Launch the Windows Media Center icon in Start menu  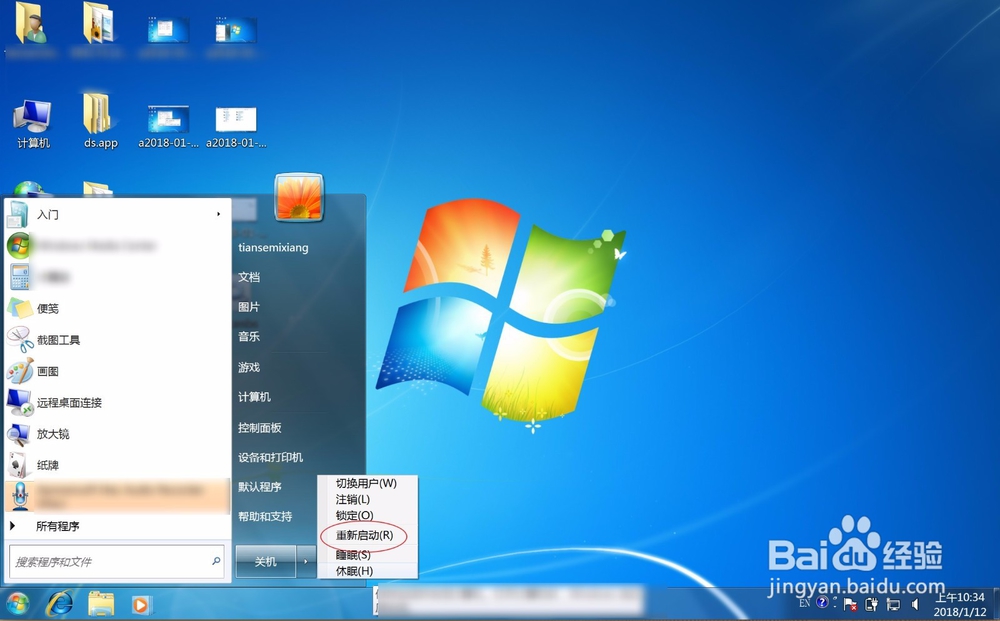point(19,245)
